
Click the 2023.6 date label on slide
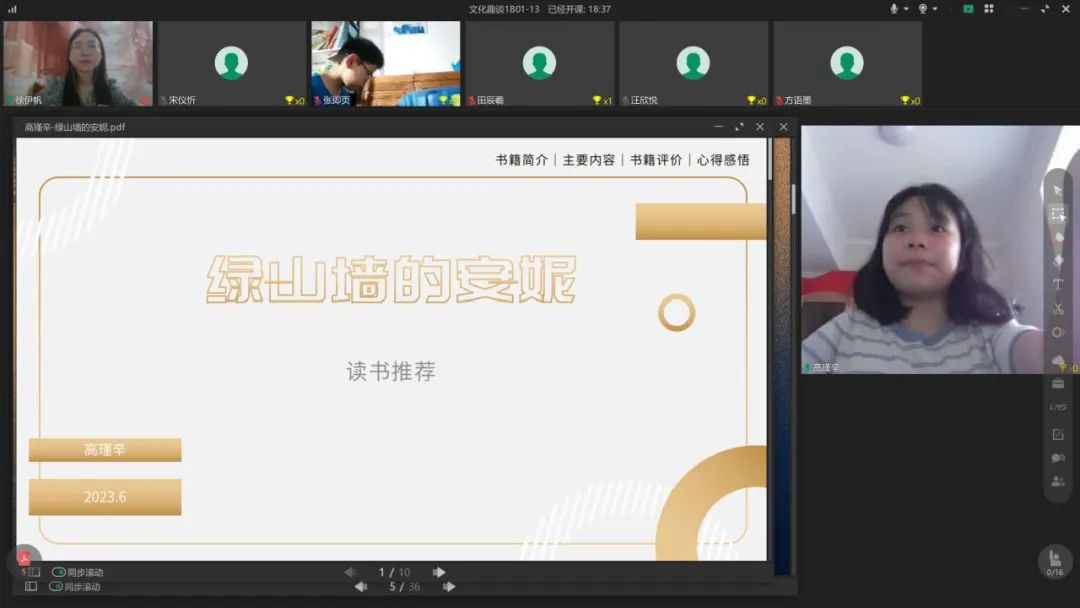tap(105, 497)
